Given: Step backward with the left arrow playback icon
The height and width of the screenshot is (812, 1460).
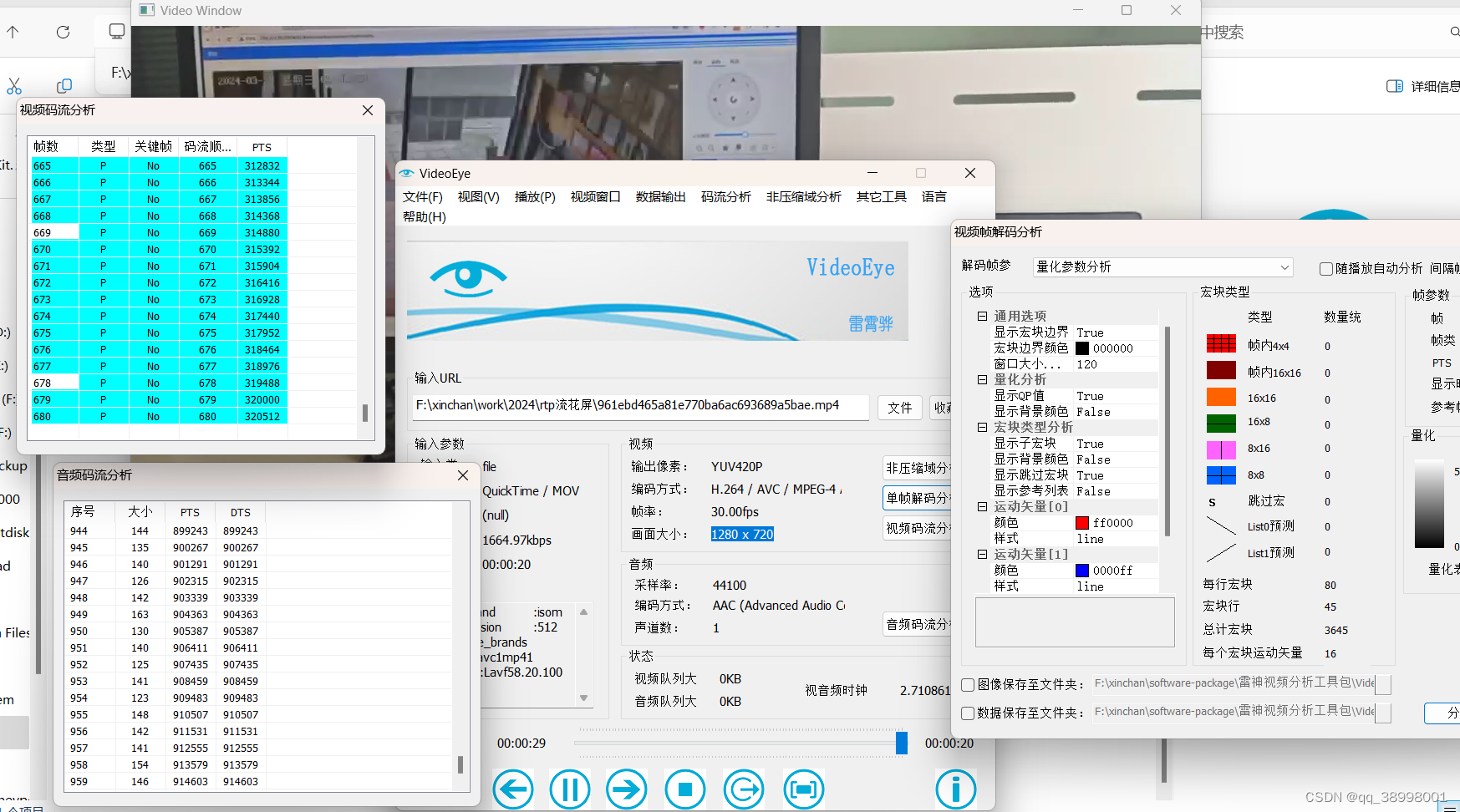Looking at the screenshot, I should click(513, 789).
